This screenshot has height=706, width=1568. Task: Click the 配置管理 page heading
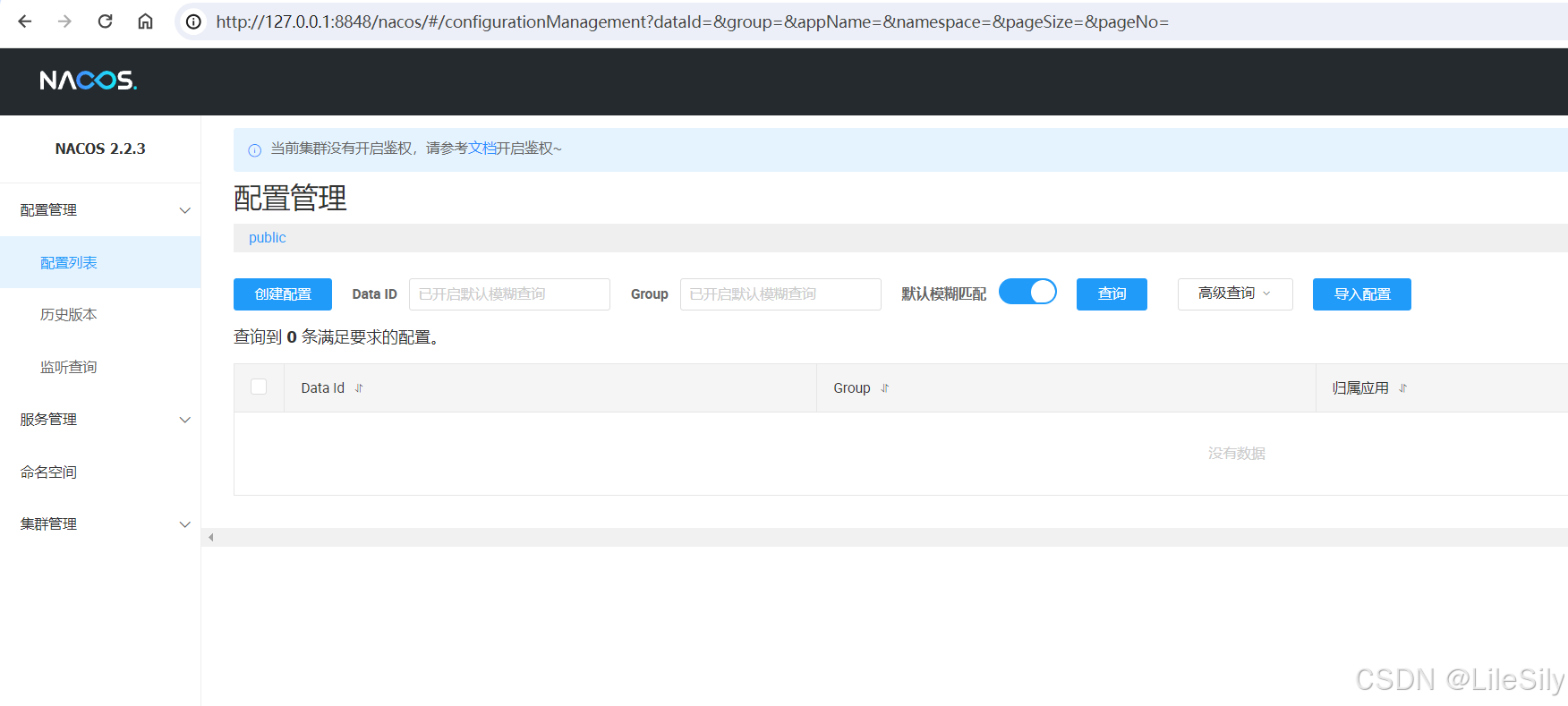[290, 198]
